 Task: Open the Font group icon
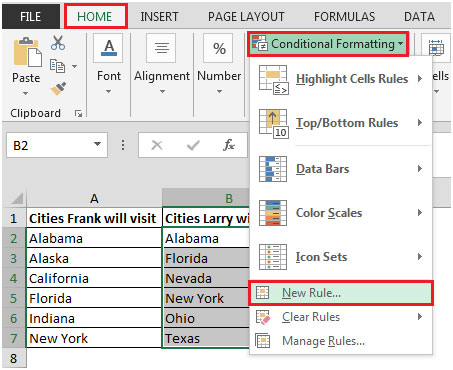pyautogui.click(x=109, y=48)
